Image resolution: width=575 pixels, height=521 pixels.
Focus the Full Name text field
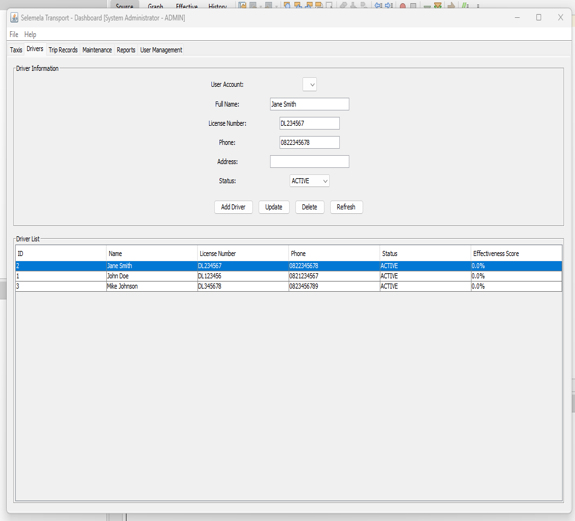(x=310, y=104)
